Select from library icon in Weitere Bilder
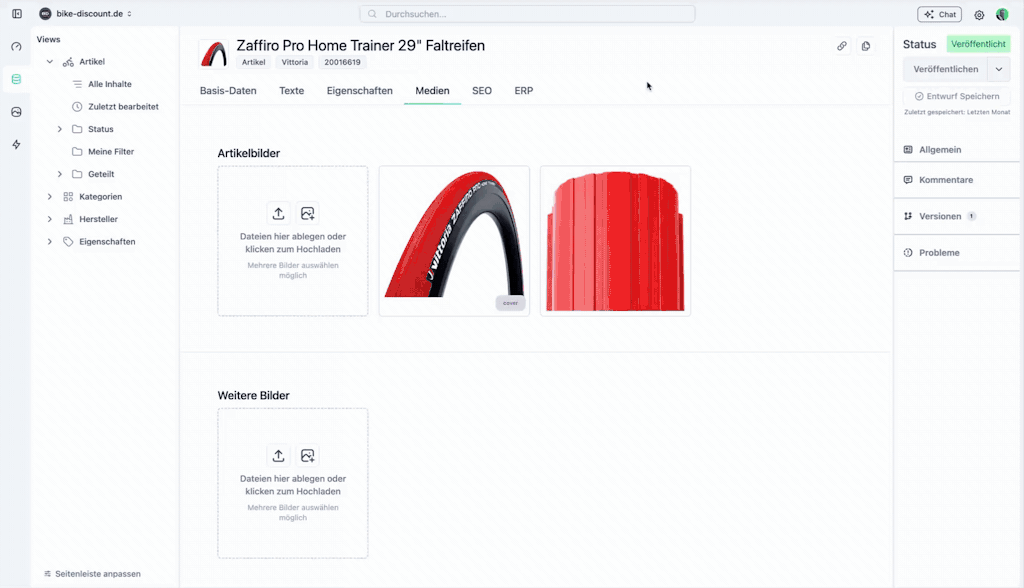The width and height of the screenshot is (1024, 588). click(308, 456)
